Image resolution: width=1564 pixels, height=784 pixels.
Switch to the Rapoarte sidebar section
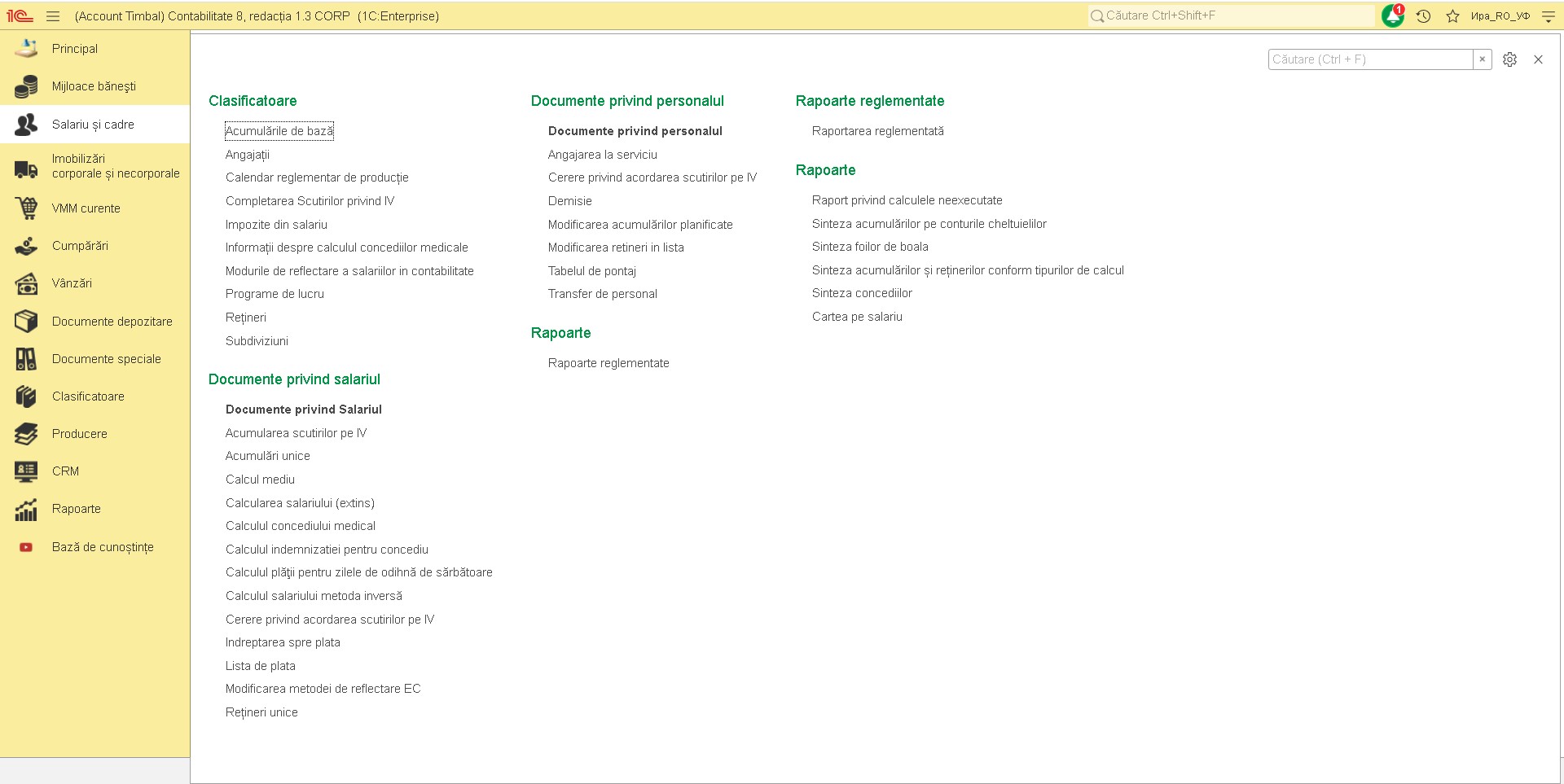(76, 509)
